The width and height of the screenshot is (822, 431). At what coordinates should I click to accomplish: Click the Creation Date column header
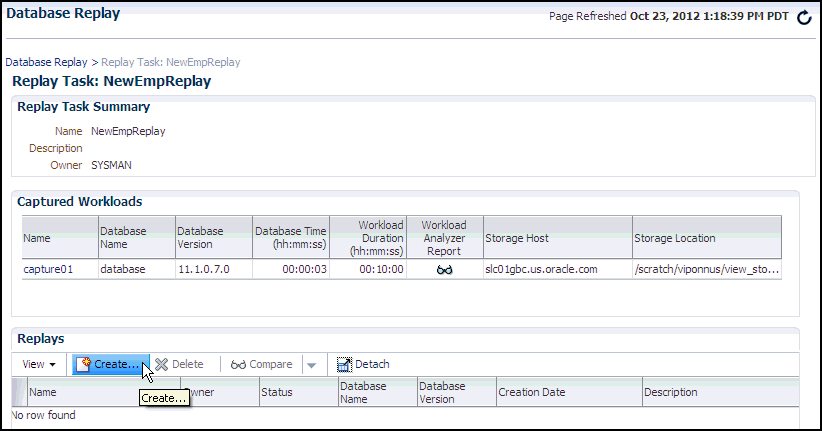pyautogui.click(x=532, y=392)
